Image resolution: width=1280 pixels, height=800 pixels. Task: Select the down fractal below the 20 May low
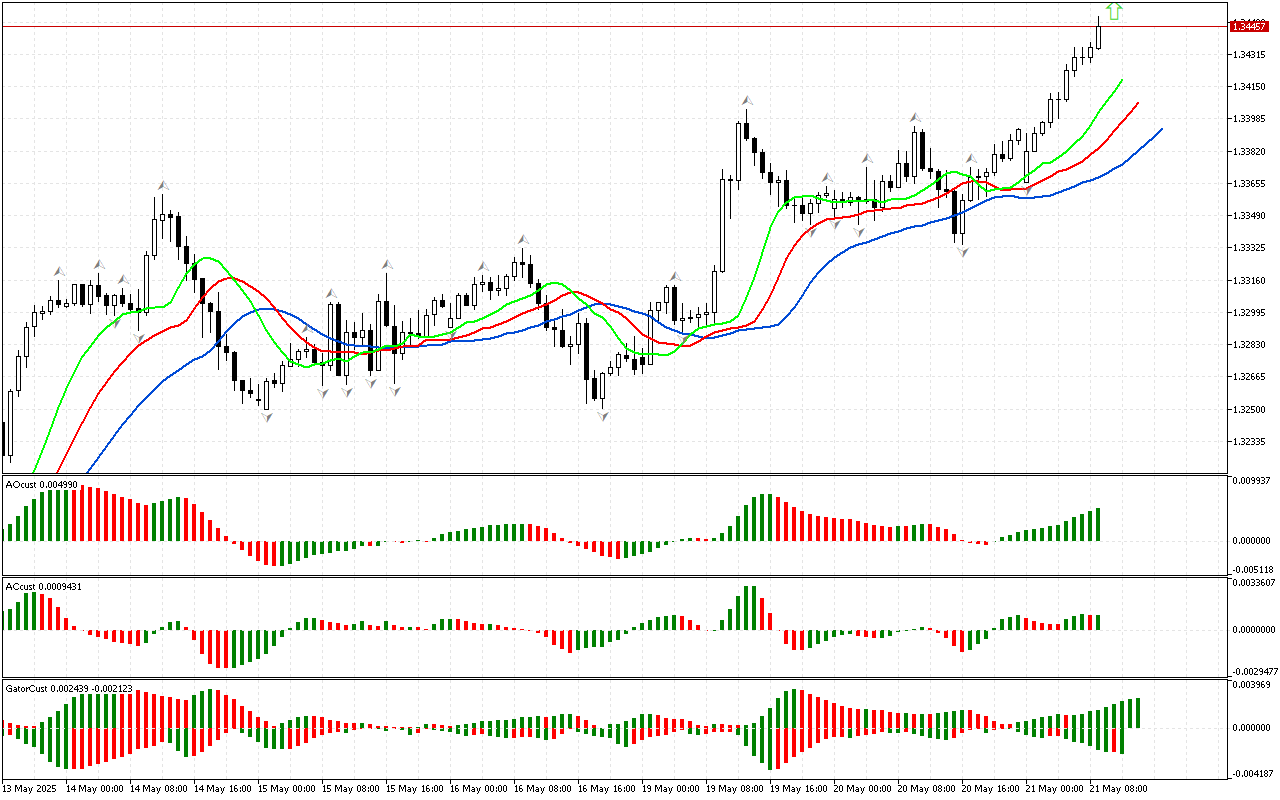(x=963, y=253)
